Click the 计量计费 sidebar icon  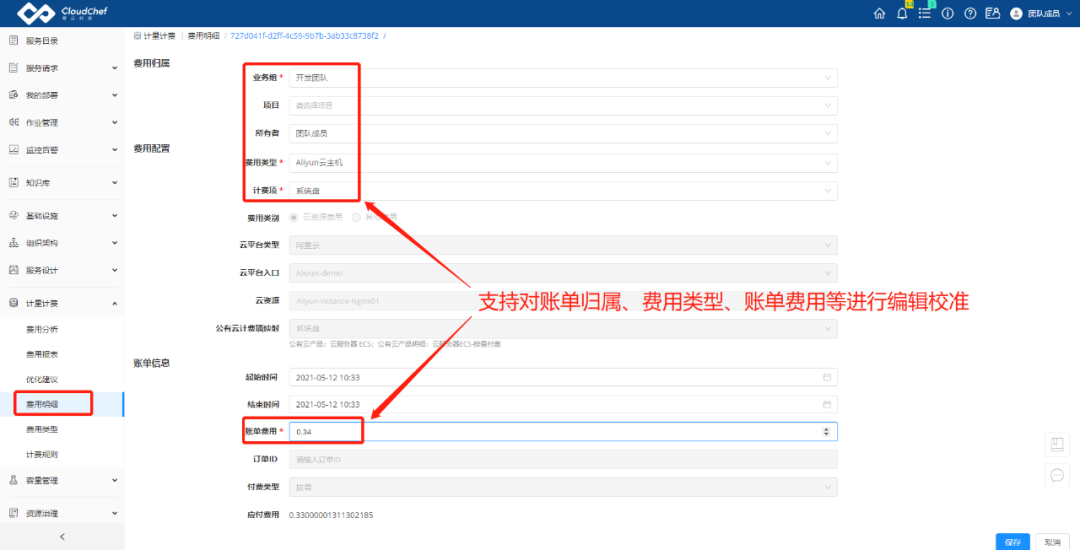coord(13,303)
